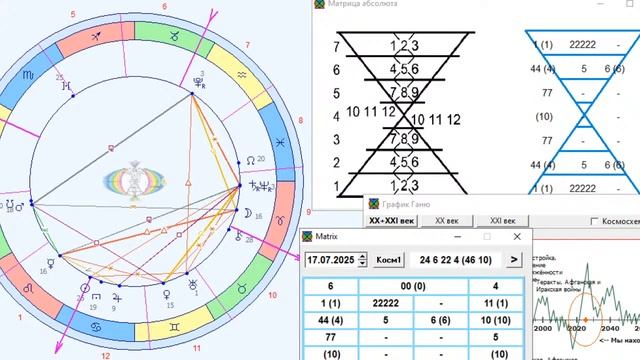Click row label 7 in Матрица абсолюта
The width and height of the screenshot is (640, 360).
[x=336, y=47]
